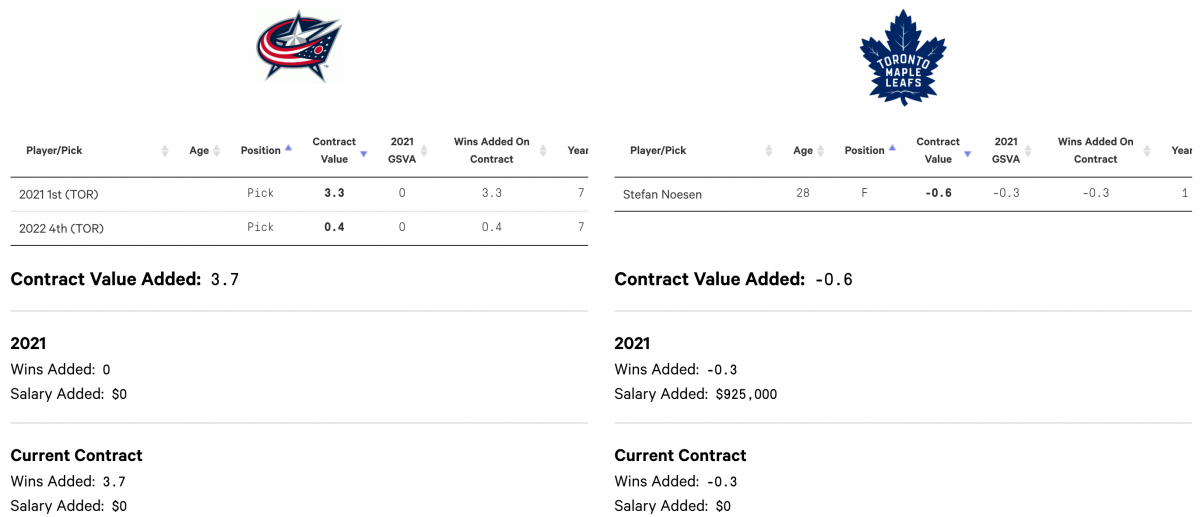Click the left table 2021 GSVA header

402,150
